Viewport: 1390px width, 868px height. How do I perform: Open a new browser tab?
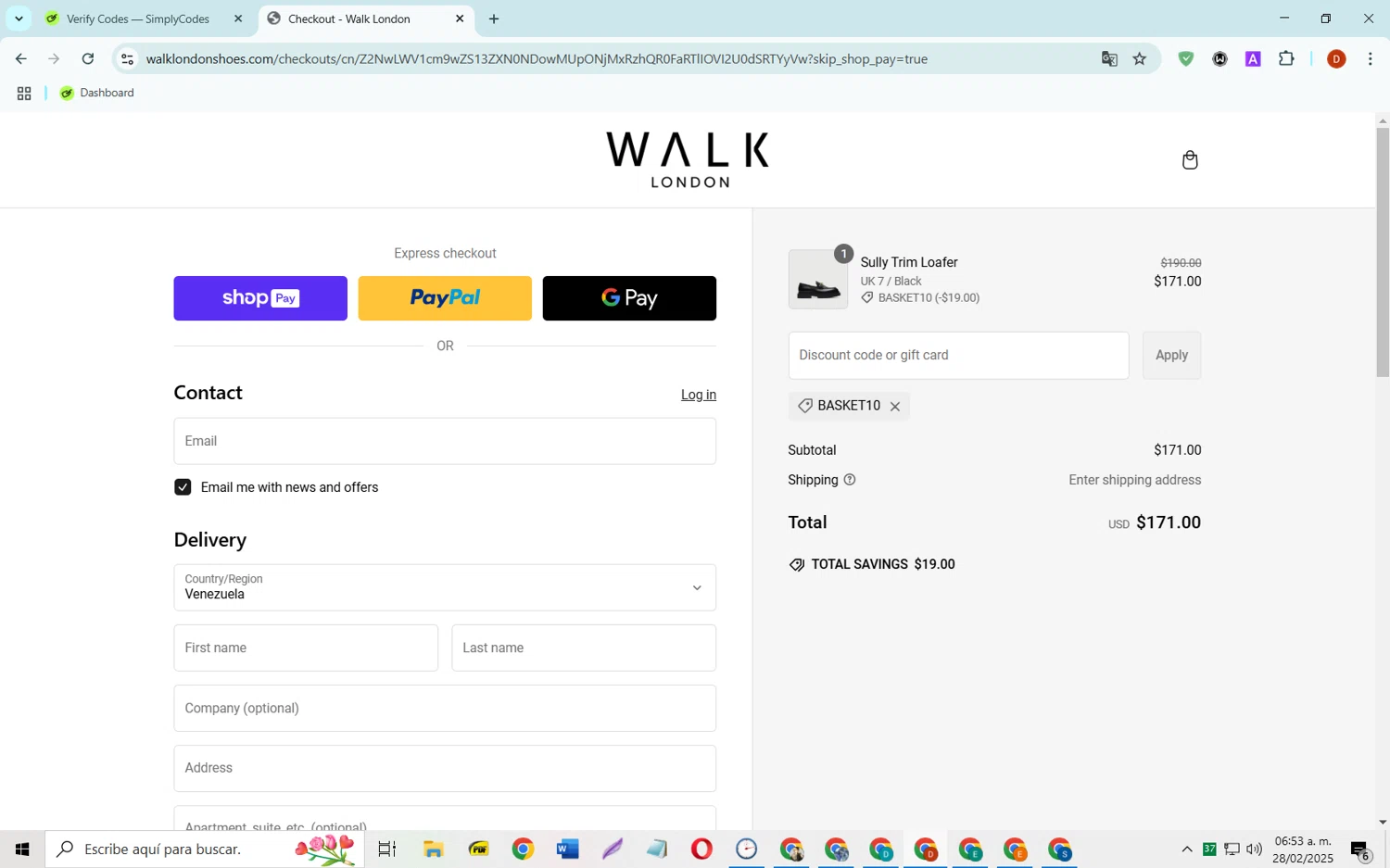pos(494,19)
